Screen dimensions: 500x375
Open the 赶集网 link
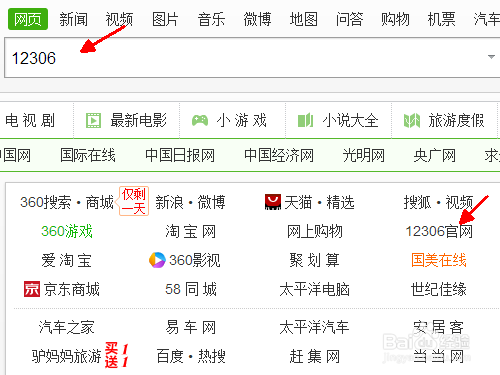tap(315, 356)
